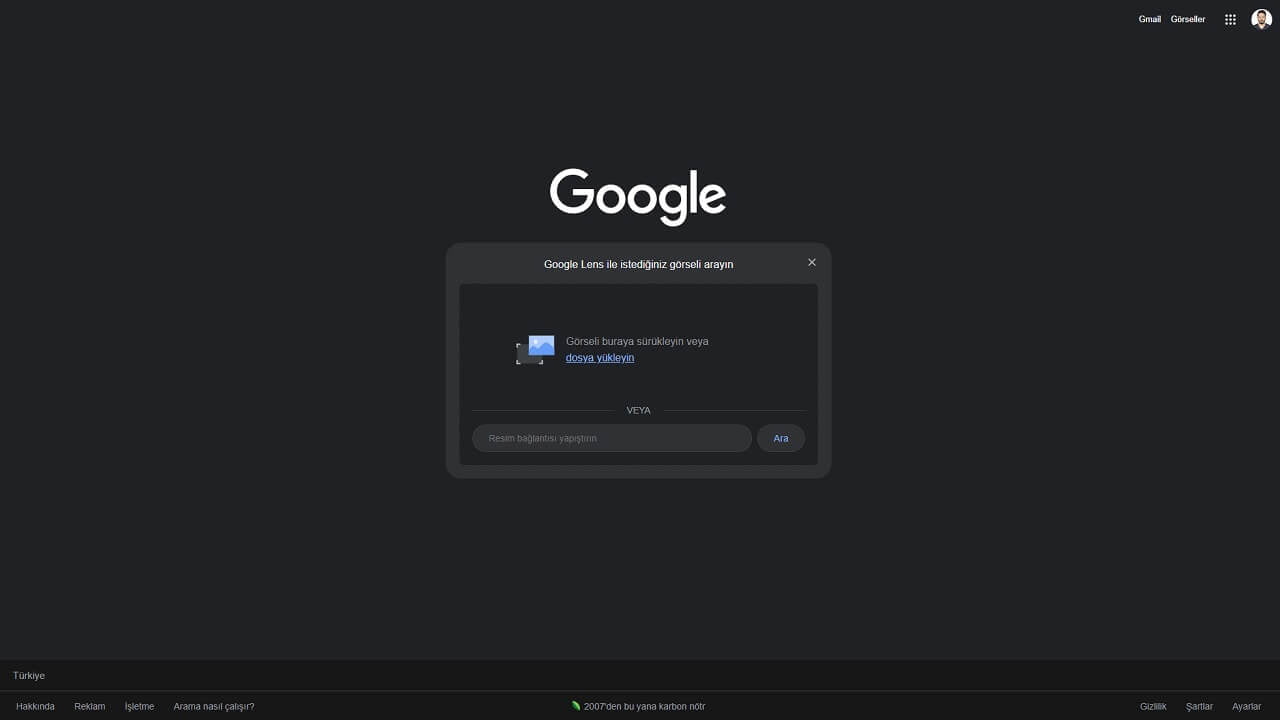Image resolution: width=1280 pixels, height=720 pixels.
Task: Click the green carbon neutral leaf icon
Action: (576, 706)
